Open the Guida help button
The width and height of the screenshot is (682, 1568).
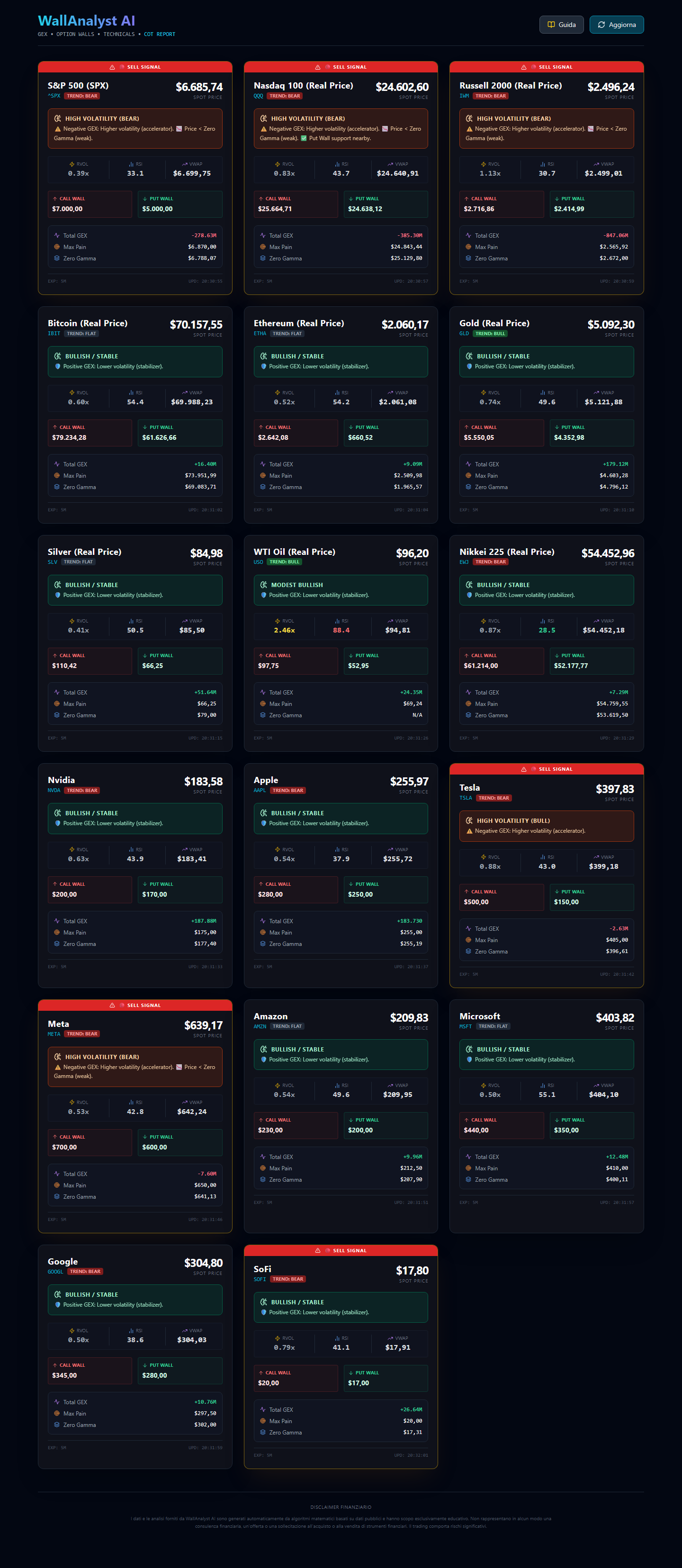coord(561,25)
